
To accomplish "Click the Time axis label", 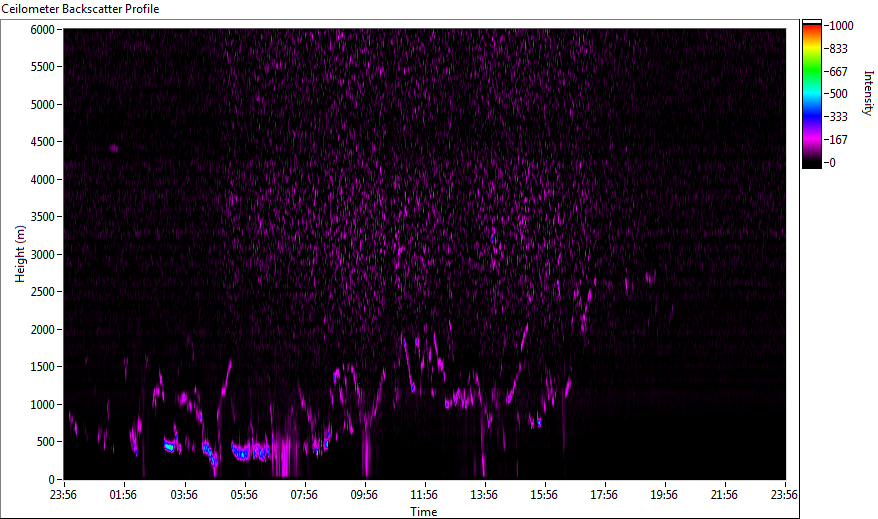I will pyautogui.click(x=424, y=512).
